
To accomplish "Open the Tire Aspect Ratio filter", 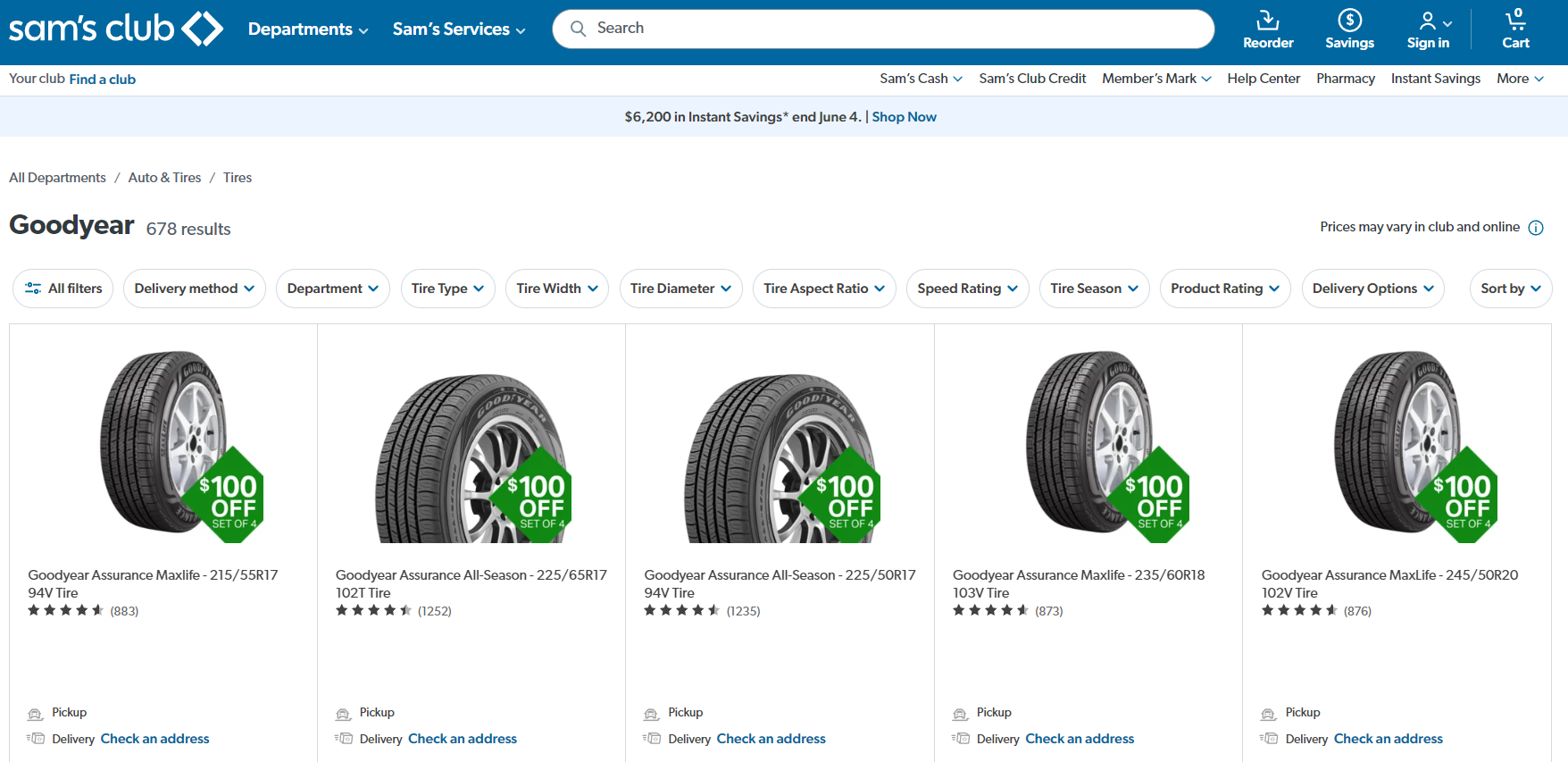I will click(x=824, y=289).
